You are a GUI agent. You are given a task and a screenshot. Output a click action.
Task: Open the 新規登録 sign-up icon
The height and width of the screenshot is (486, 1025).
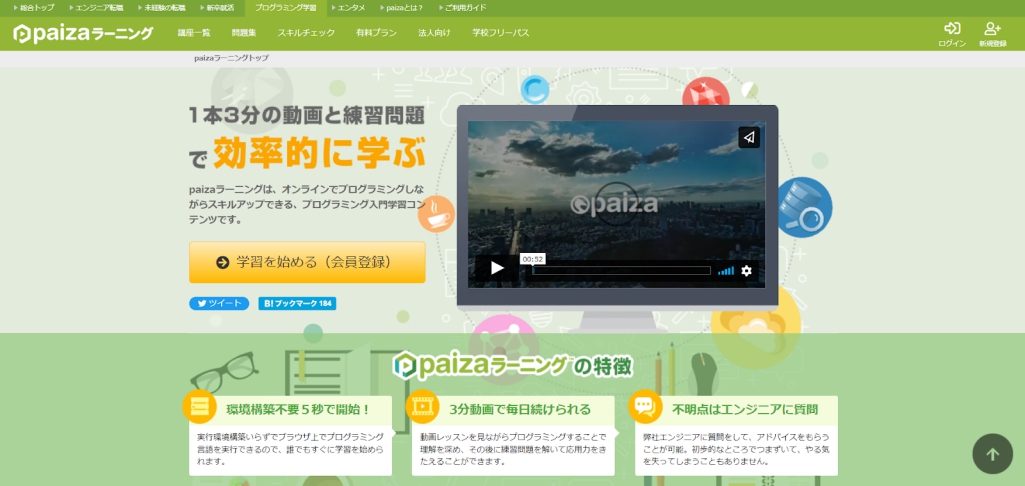coord(992,34)
